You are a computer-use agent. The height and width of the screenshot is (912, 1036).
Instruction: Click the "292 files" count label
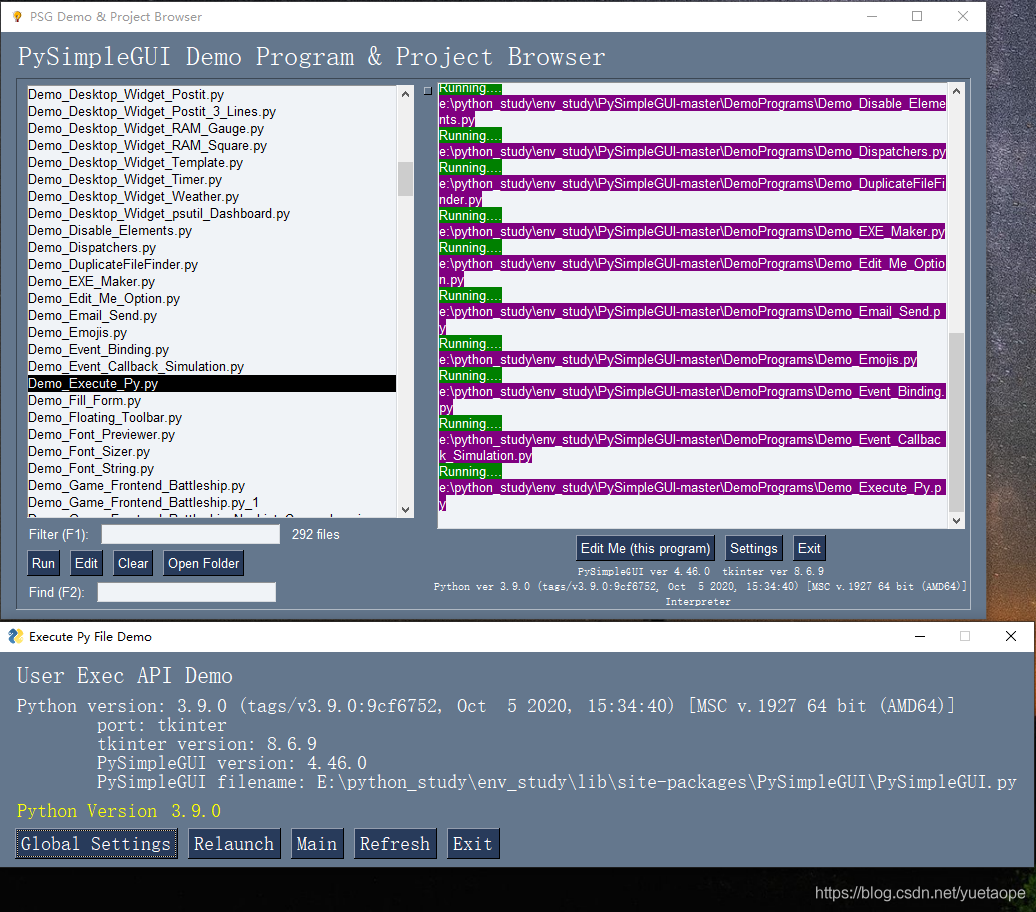click(x=316, y=534)
